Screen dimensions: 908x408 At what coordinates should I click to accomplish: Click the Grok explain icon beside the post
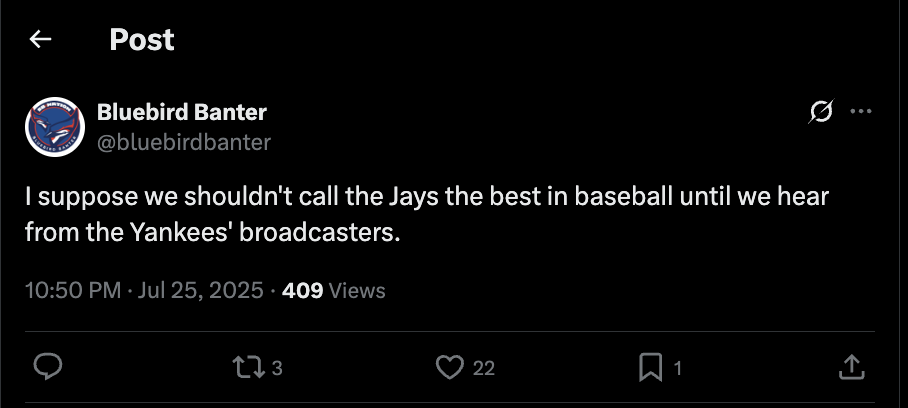click(821, 111)
